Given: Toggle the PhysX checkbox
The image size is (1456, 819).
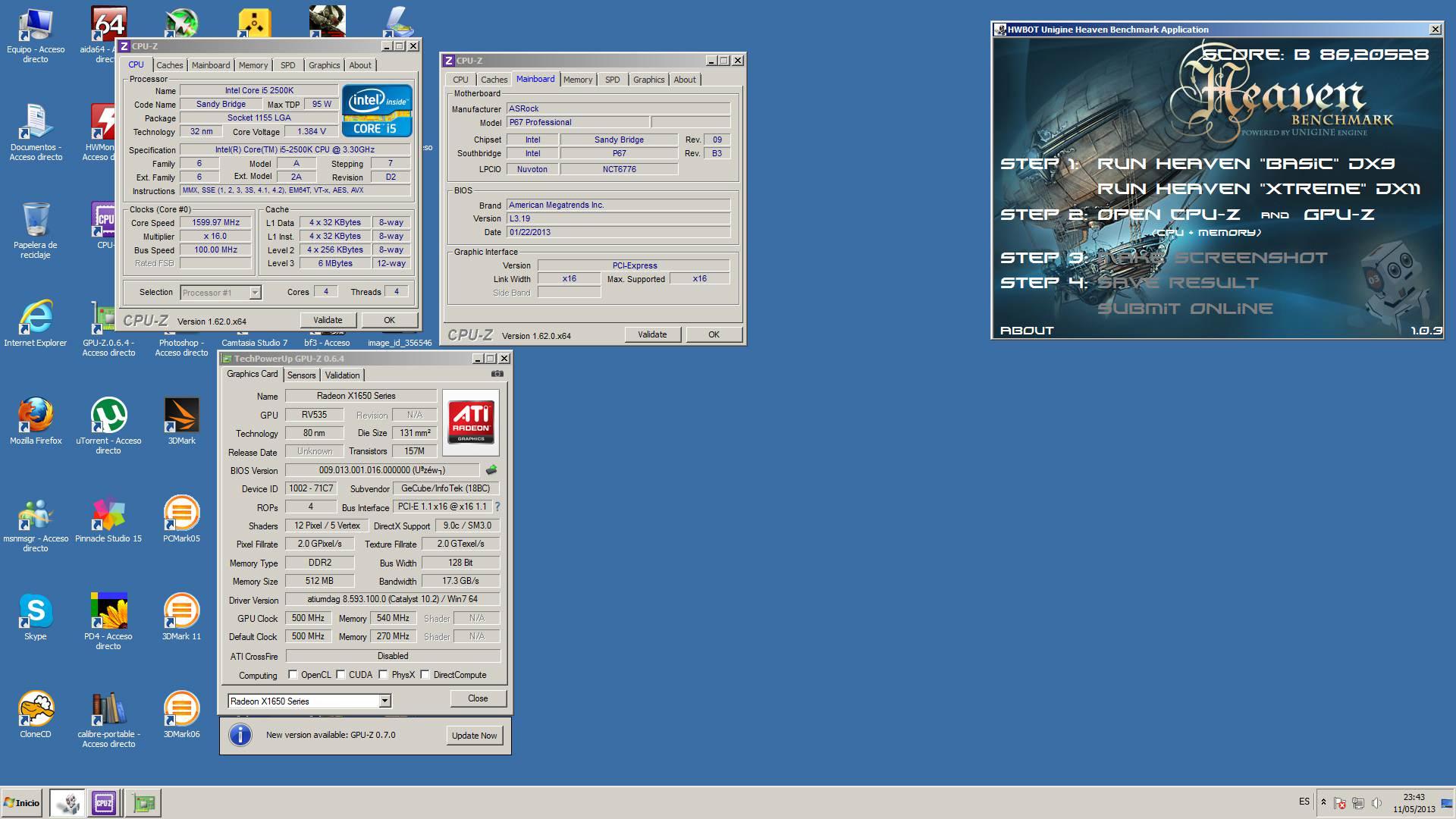Looking at the screenshot, I should point(384,674).
